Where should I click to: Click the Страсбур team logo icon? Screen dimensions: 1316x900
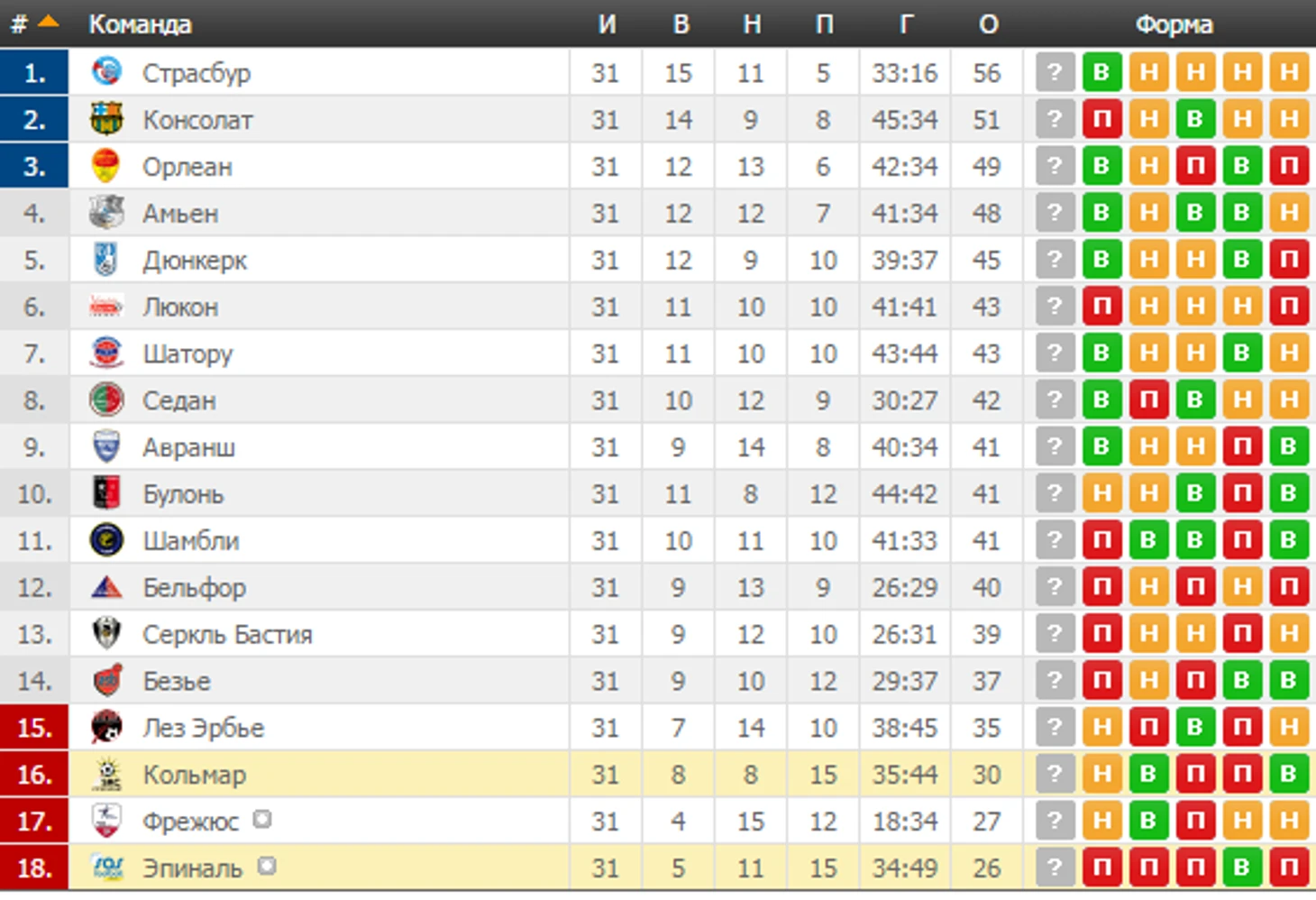pyautogui.click(x=106, y=72)
